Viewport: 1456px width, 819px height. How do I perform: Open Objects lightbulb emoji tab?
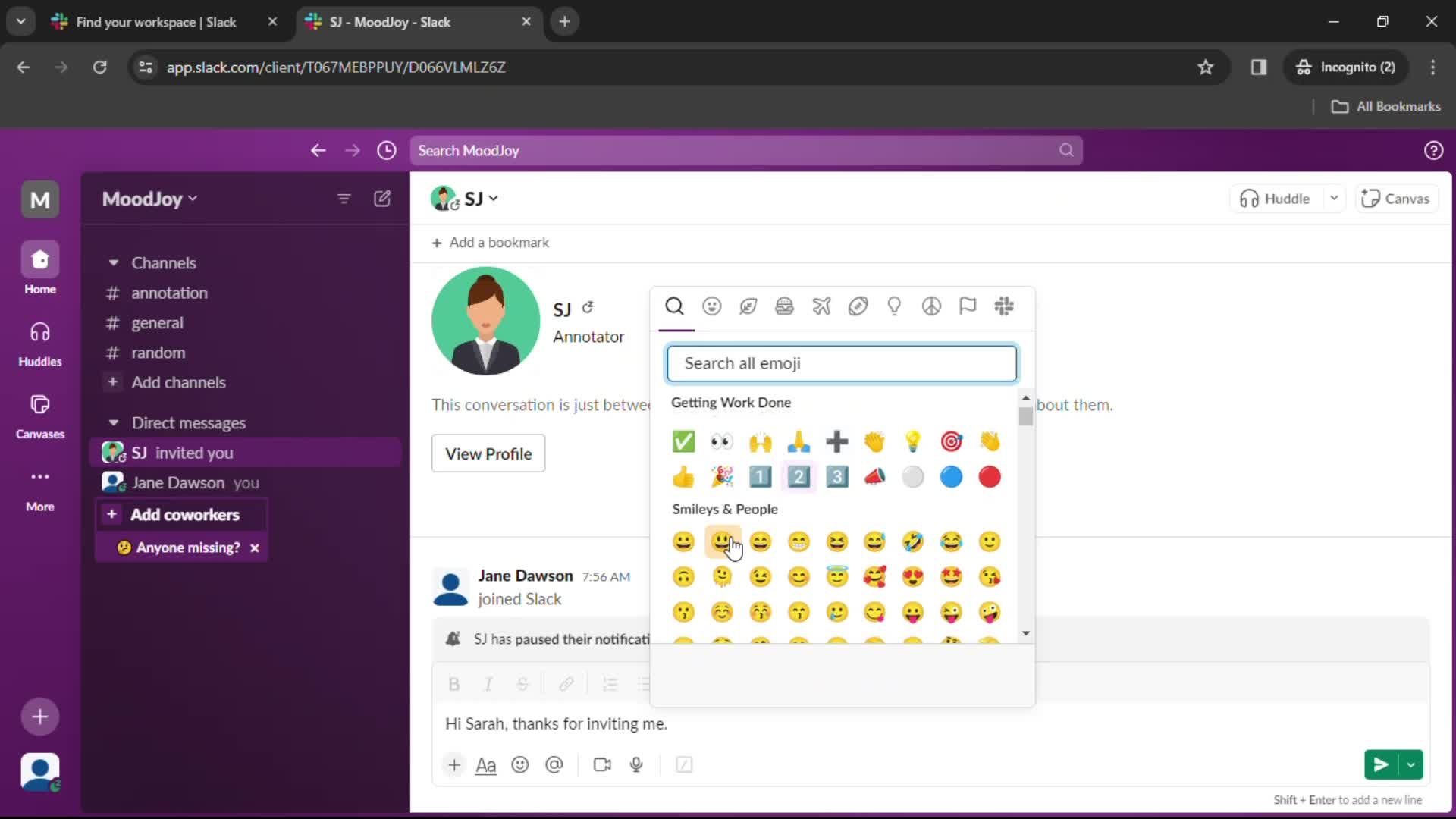(x=894, y=306)
